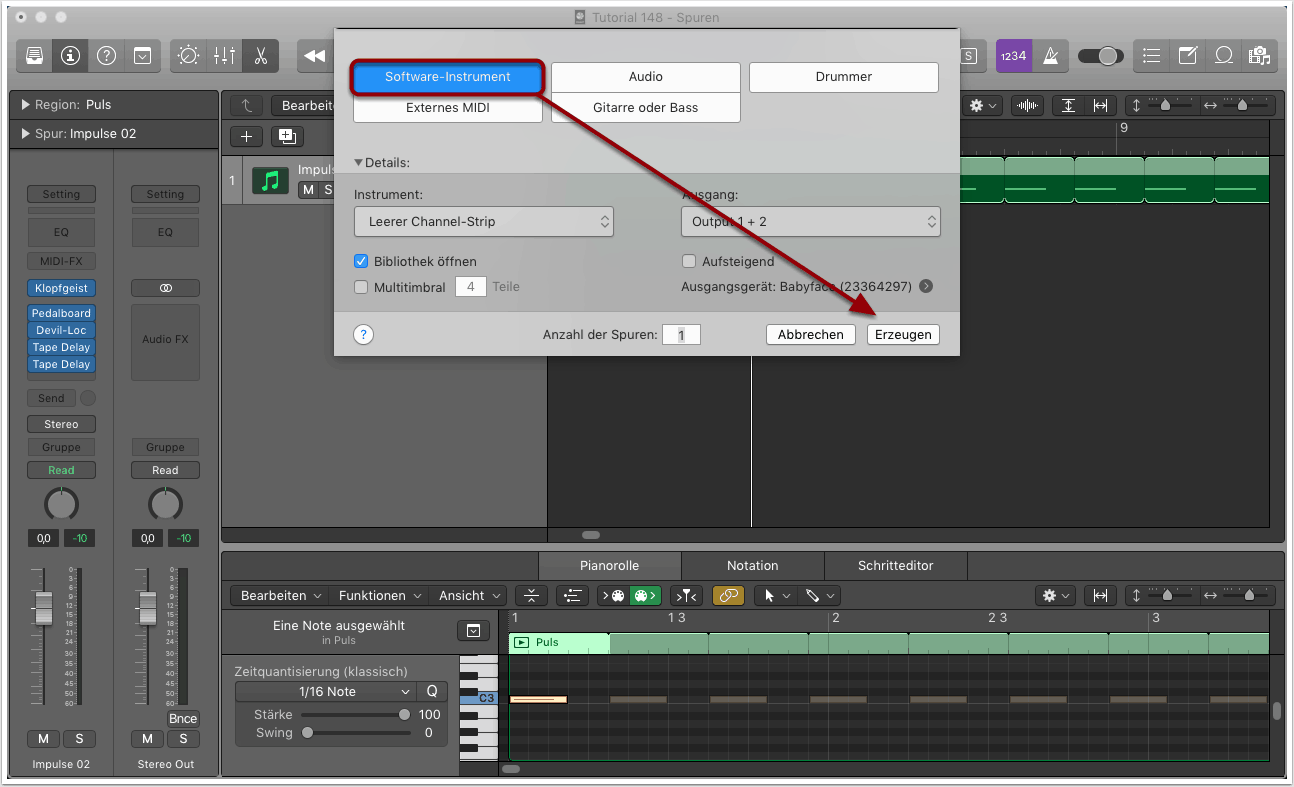Open the Output 1 + 2 dropdown
This screenshot has height=787, width=1294.
tap(810, 221)
